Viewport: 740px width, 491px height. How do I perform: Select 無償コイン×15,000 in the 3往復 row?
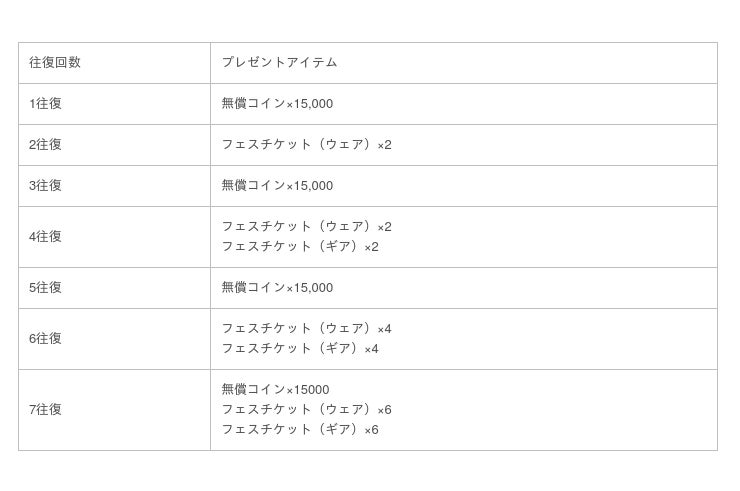tap(277, 186)
